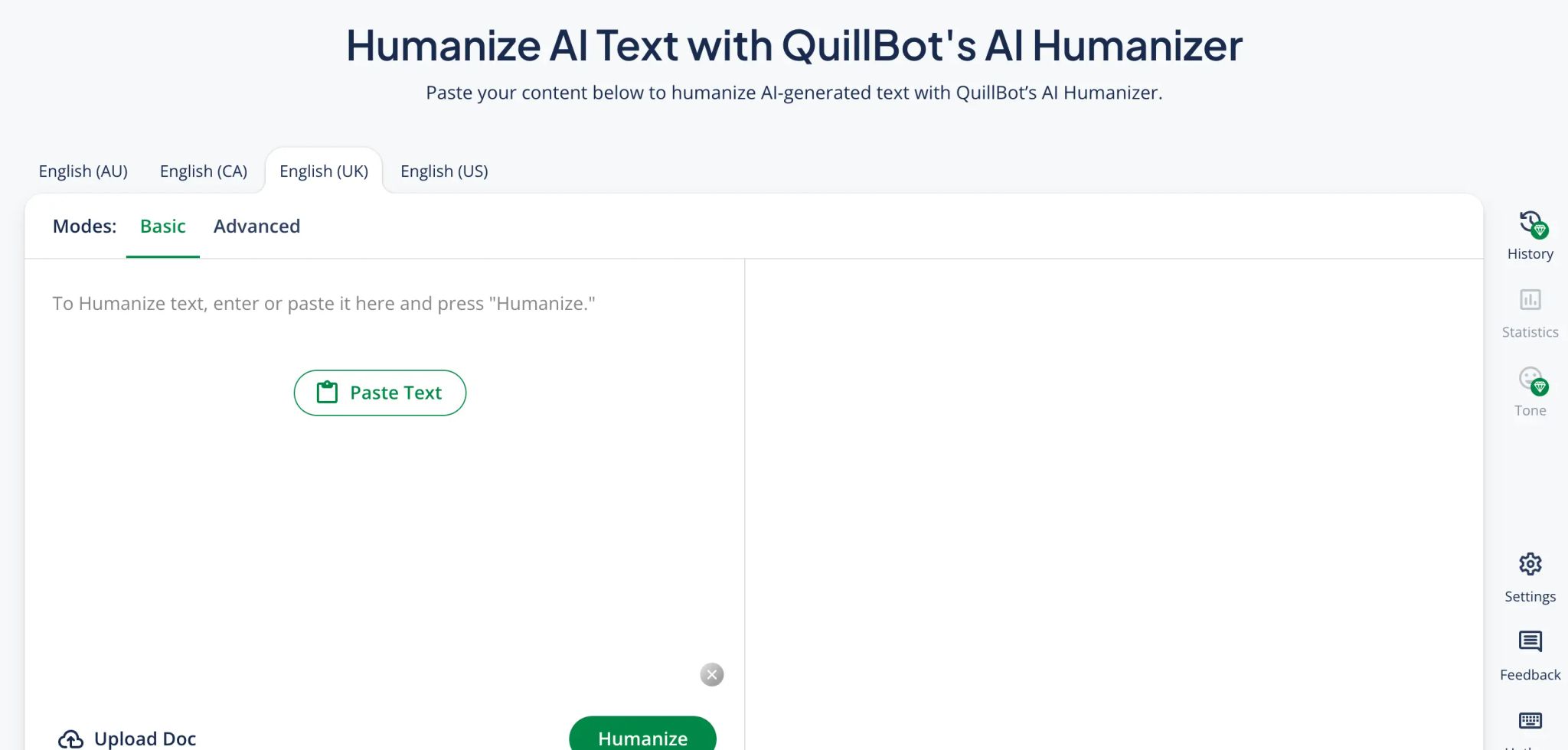Select the Advanced mode

(x=256, y=227)
